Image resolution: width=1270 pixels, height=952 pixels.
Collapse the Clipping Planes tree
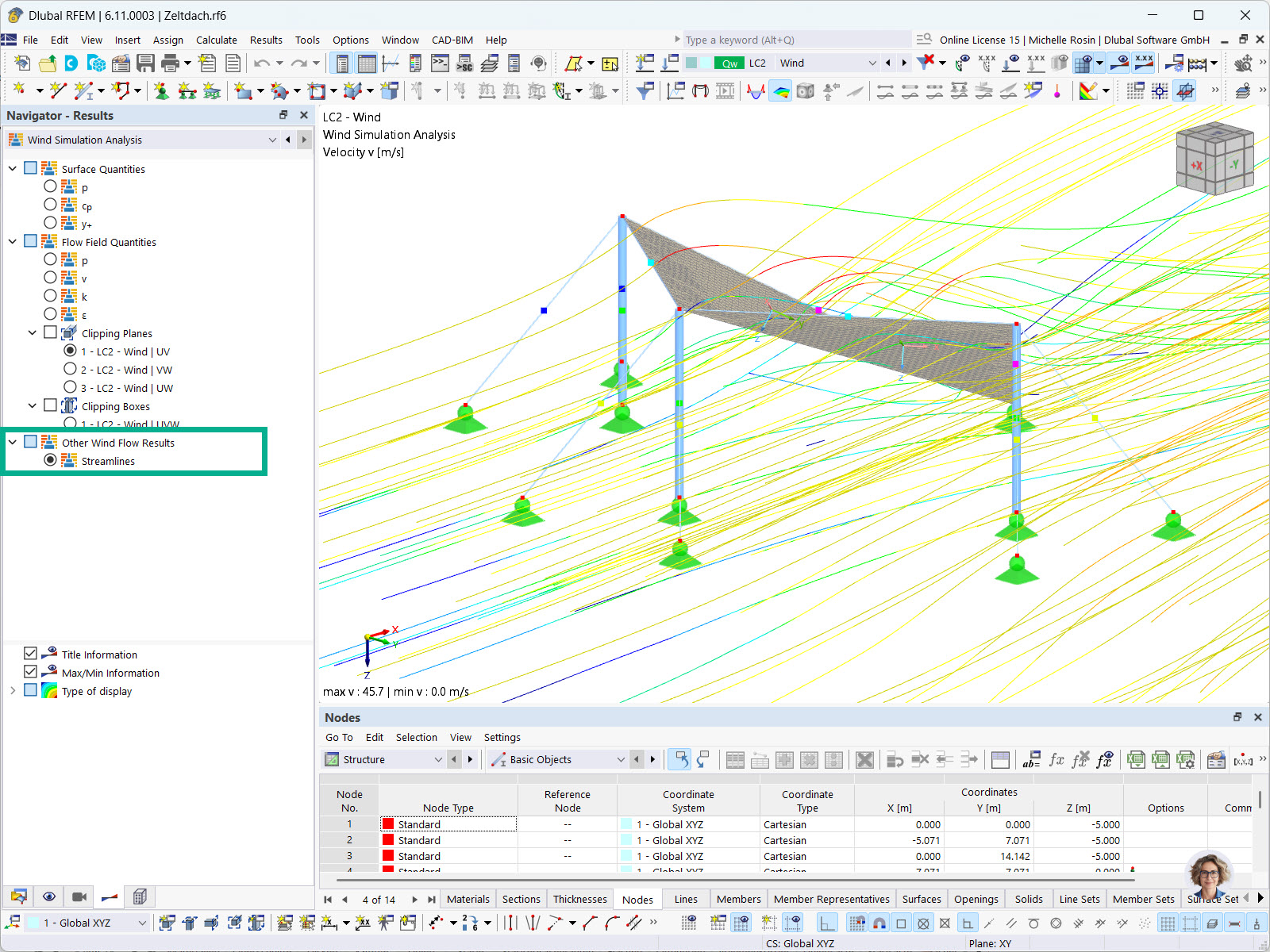33,332
